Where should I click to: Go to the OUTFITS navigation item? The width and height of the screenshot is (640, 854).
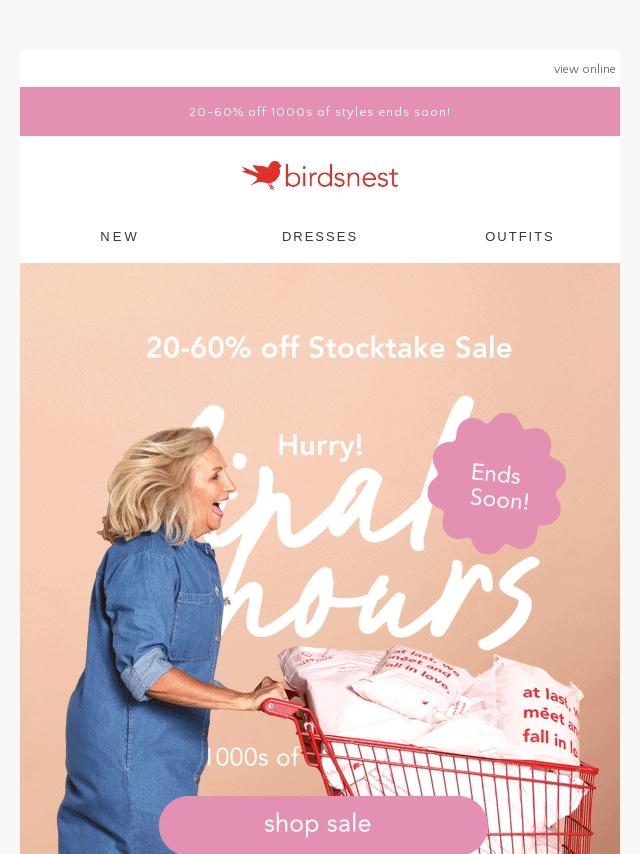coord(520,236)
